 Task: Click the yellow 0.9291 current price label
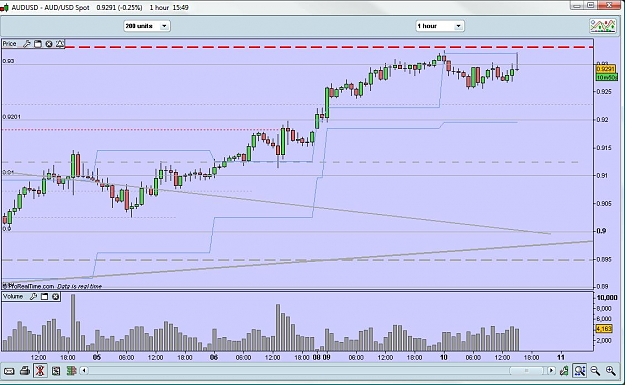coord(605,69)
